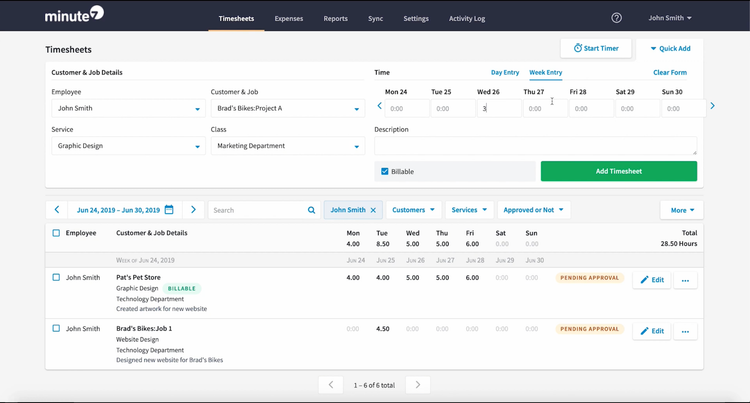Remove the John Smith filter chip
Screen dimensions: 750x403
tap(373, 210)
